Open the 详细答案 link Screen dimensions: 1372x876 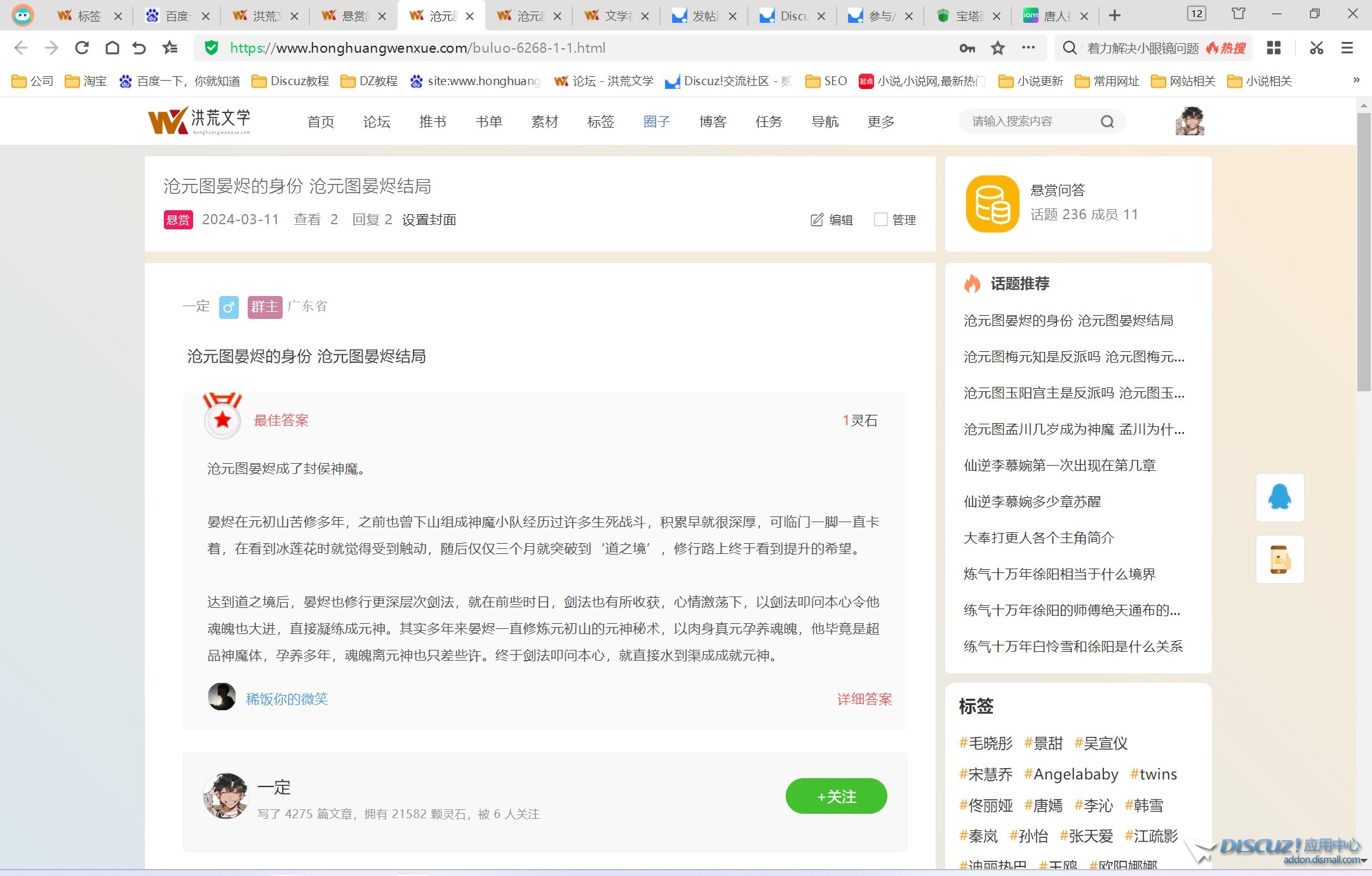click(864, 699)
